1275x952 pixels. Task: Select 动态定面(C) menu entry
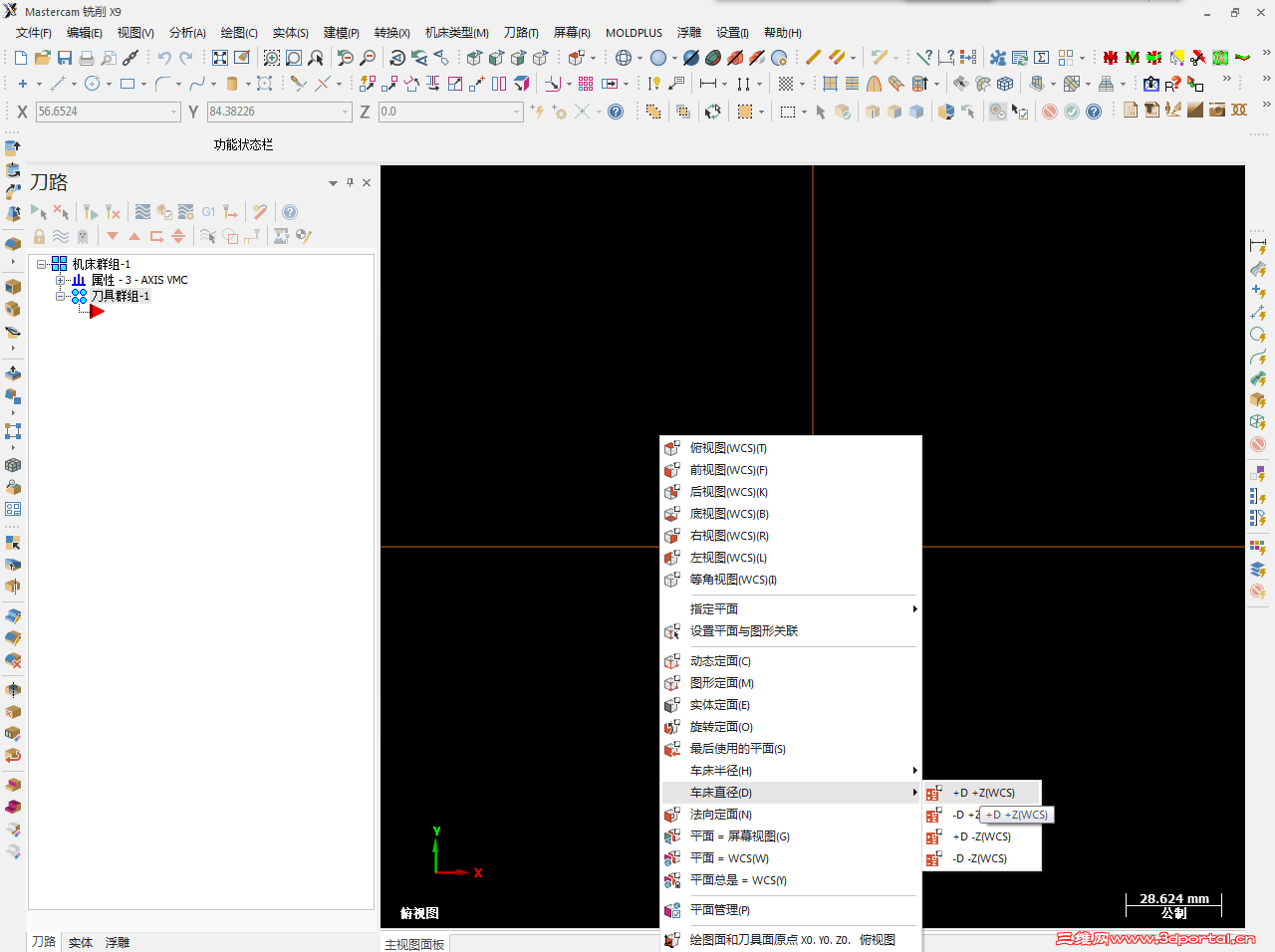pyautogui.click(x=790, y=661)
